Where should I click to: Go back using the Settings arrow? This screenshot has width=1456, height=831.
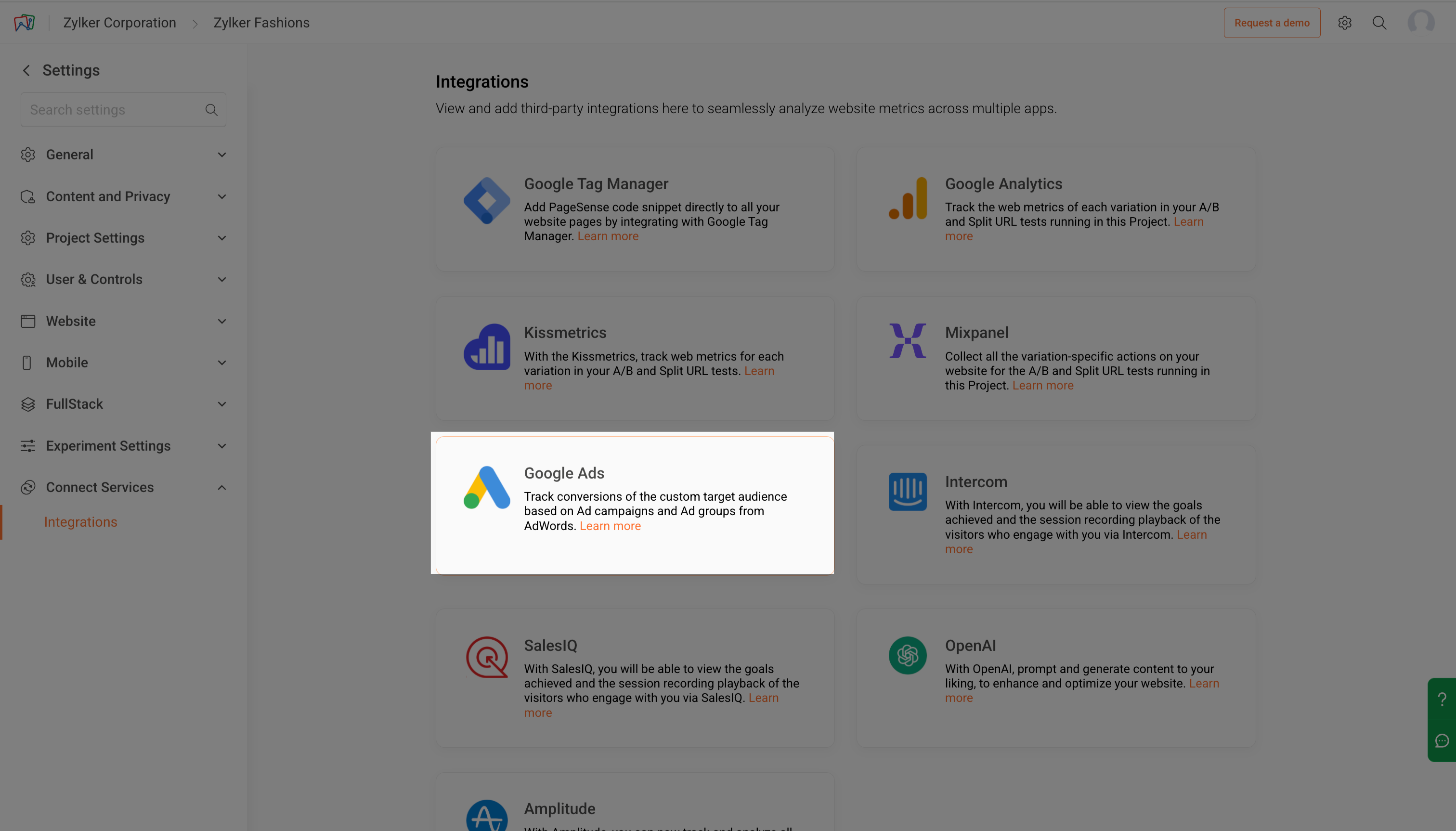tap(26, 70)
